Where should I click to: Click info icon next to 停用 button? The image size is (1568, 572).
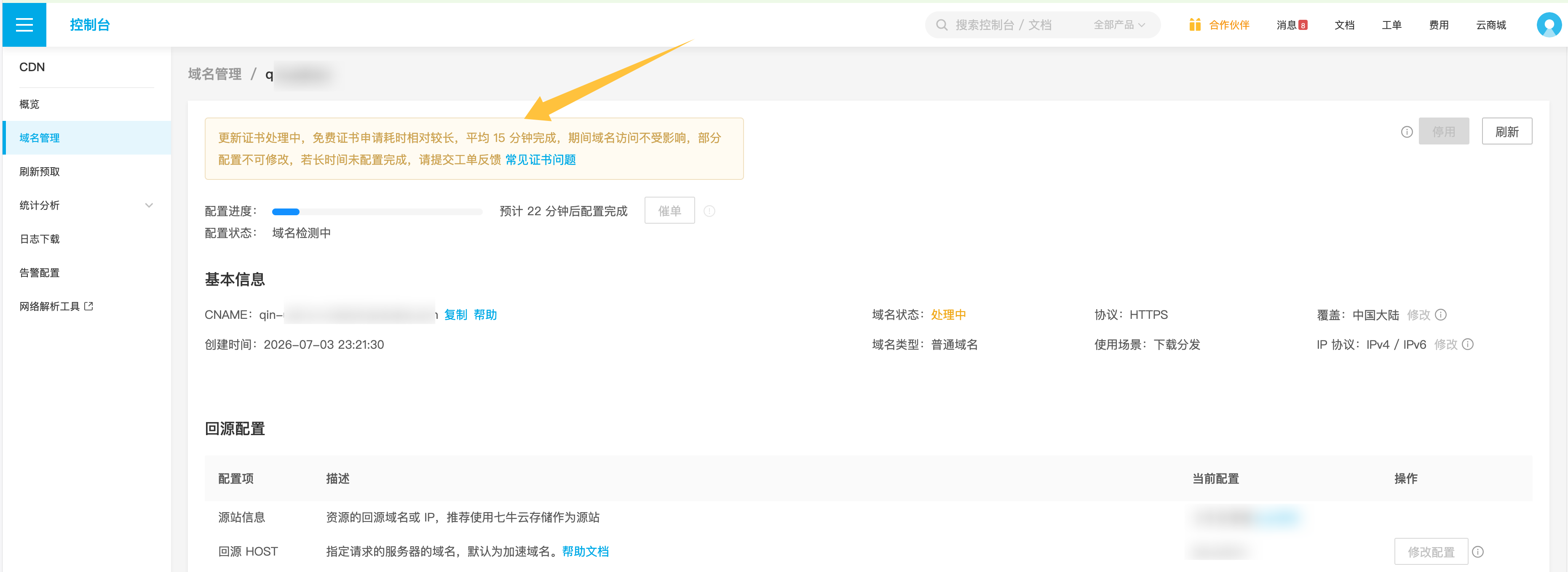(1407, 131)
